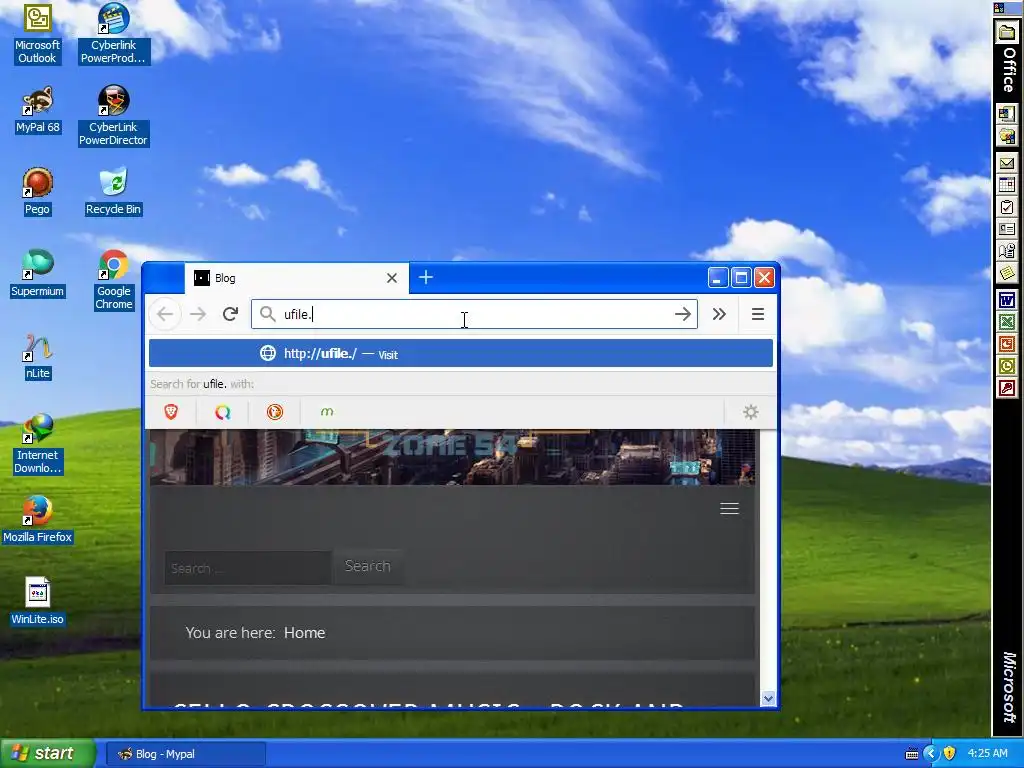Open the Security Center shield tray icon

coord(950,754)
